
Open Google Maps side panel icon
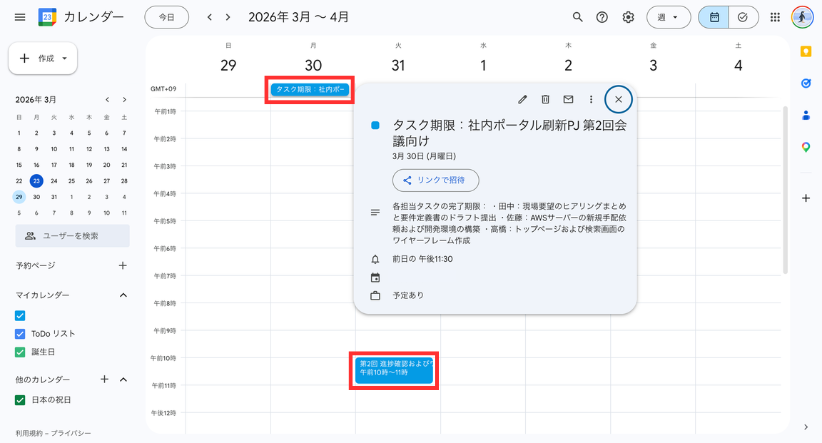pos(806,147)
